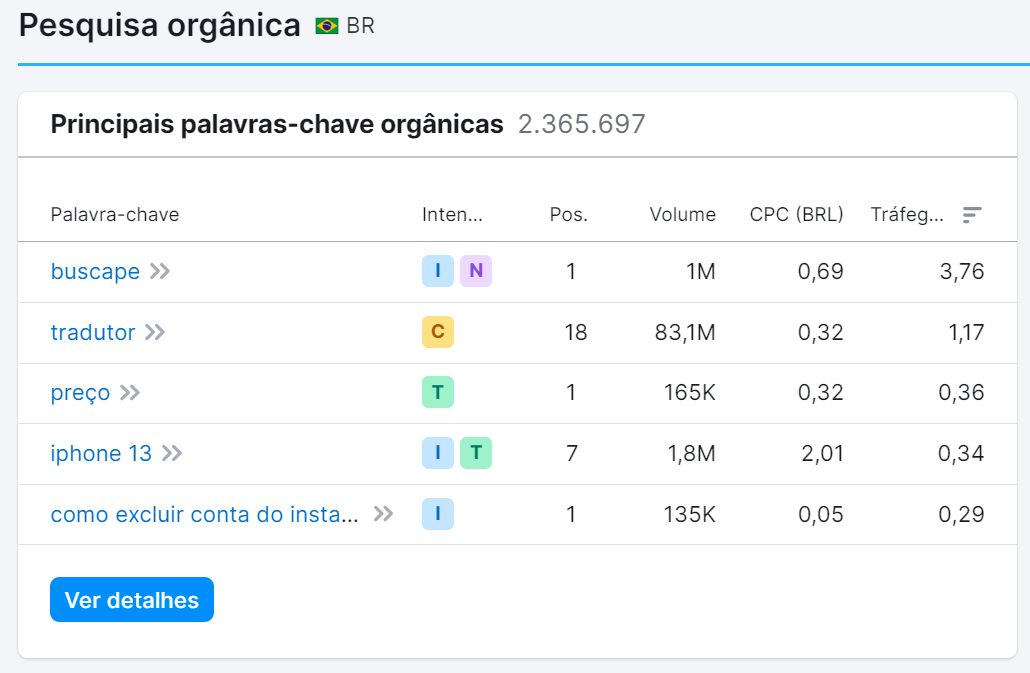Click the Volume column header
Image resolution: width=1030 pixels, height=673 pixels.
(683, 214)
